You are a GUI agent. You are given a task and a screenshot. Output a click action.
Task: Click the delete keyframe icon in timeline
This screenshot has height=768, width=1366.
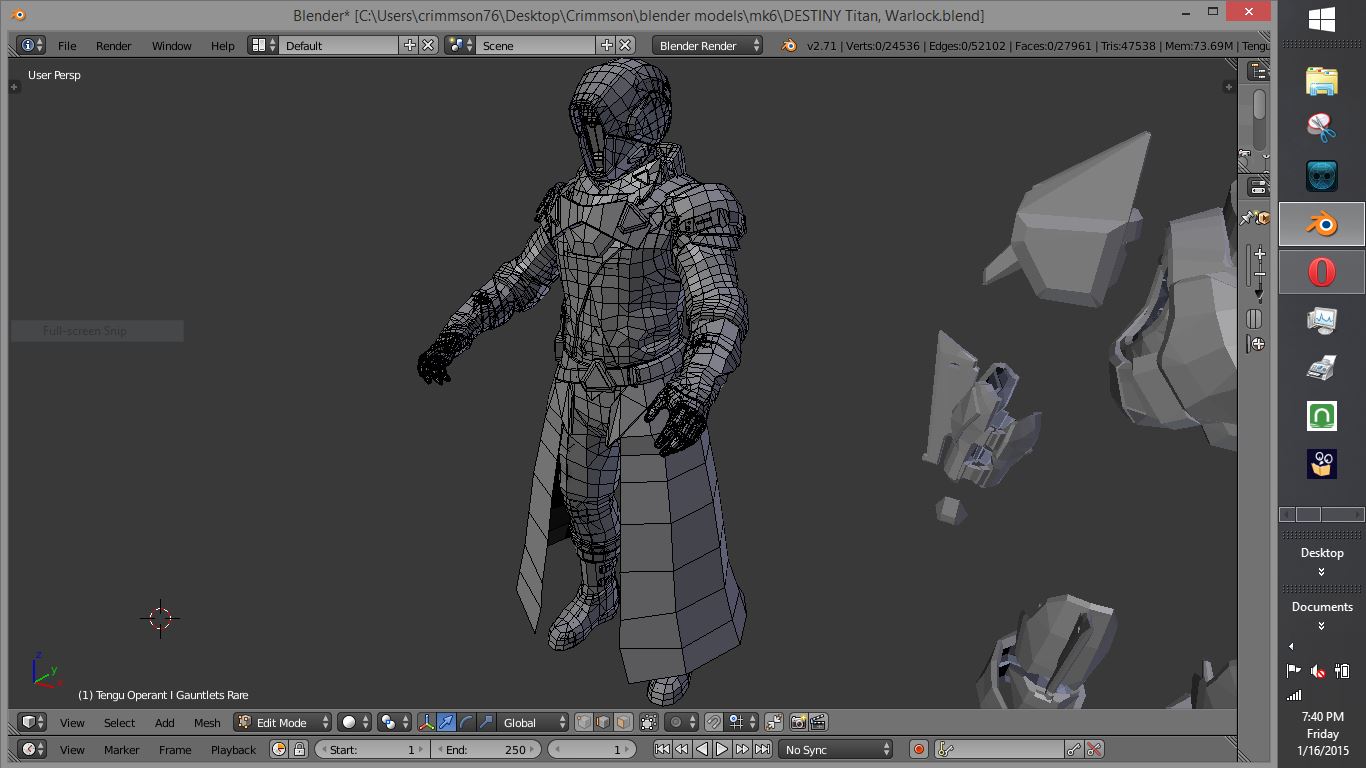[x=1094, y=749]
